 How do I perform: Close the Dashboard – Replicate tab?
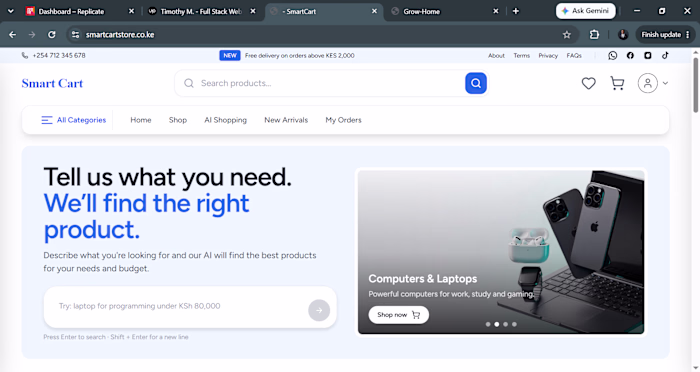[x=131, y=11]
